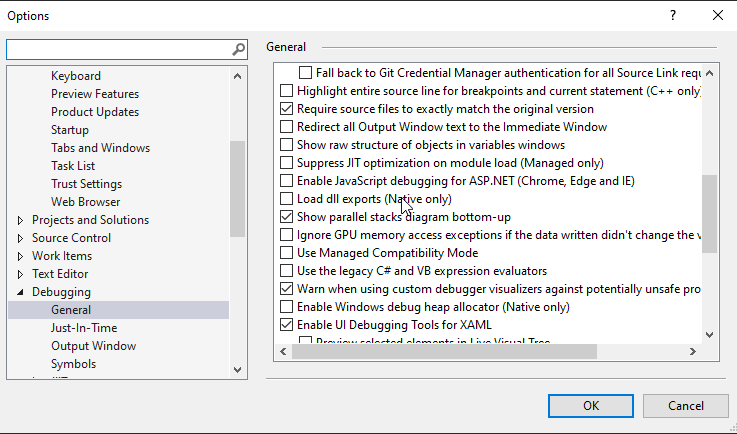Enable JavaScript debugging for ASP.NET
Screen dimensions: 737x434
coord(286,181)
